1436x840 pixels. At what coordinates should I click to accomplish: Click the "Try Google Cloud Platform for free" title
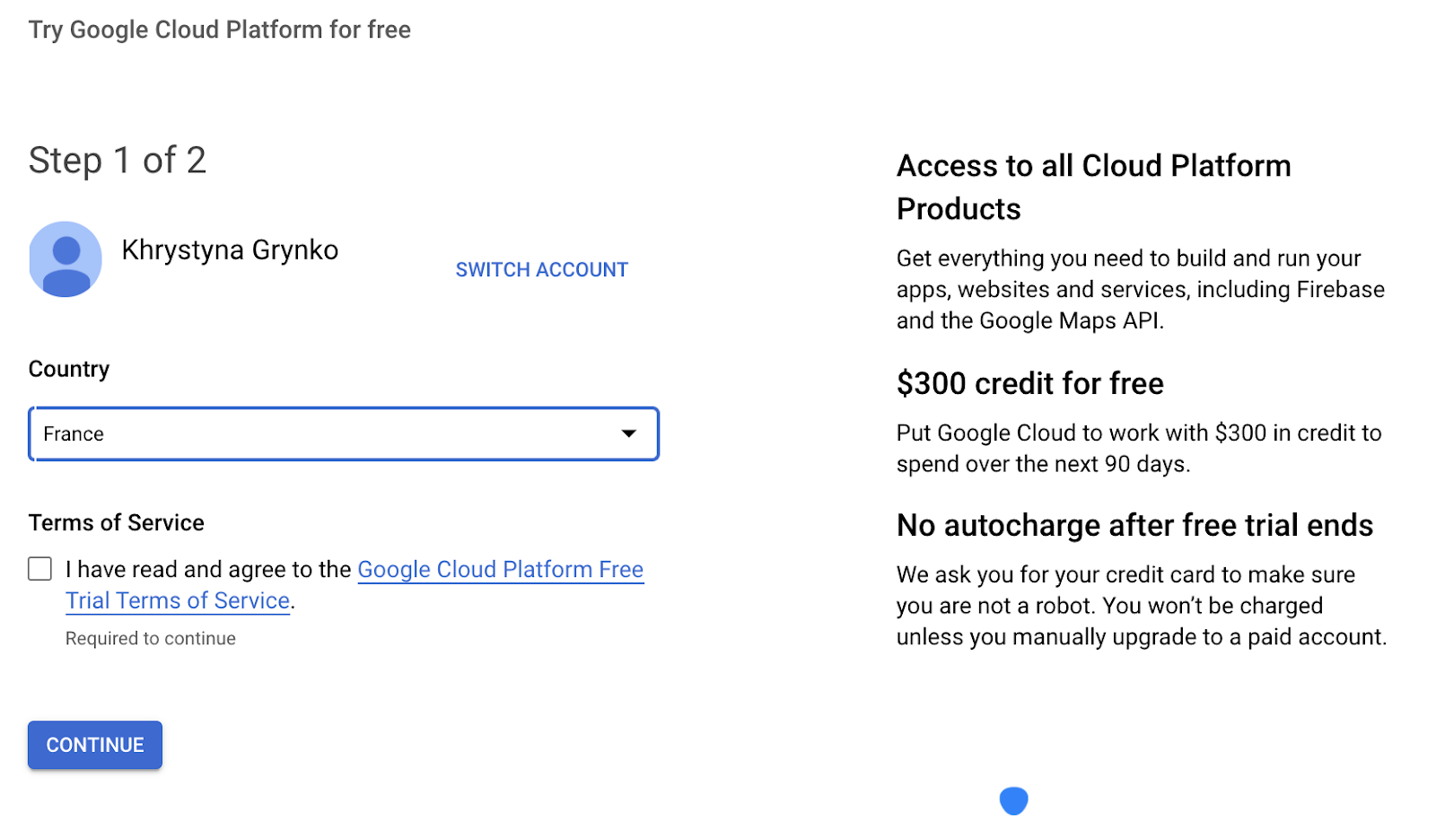click(220, 30)
